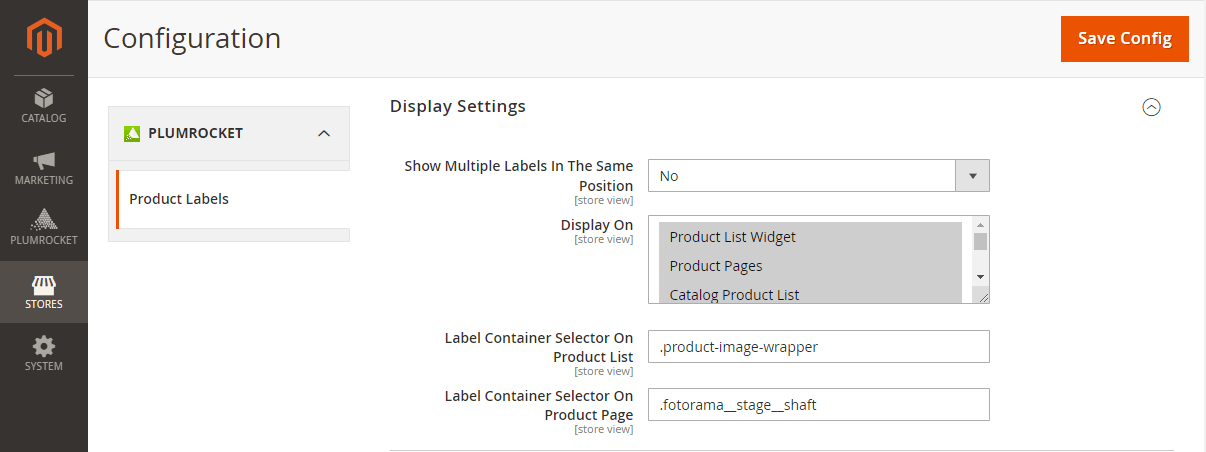Open Show Multiple Labels dropdown arrow
This screenshot has height=452, width=1206.
972,175
